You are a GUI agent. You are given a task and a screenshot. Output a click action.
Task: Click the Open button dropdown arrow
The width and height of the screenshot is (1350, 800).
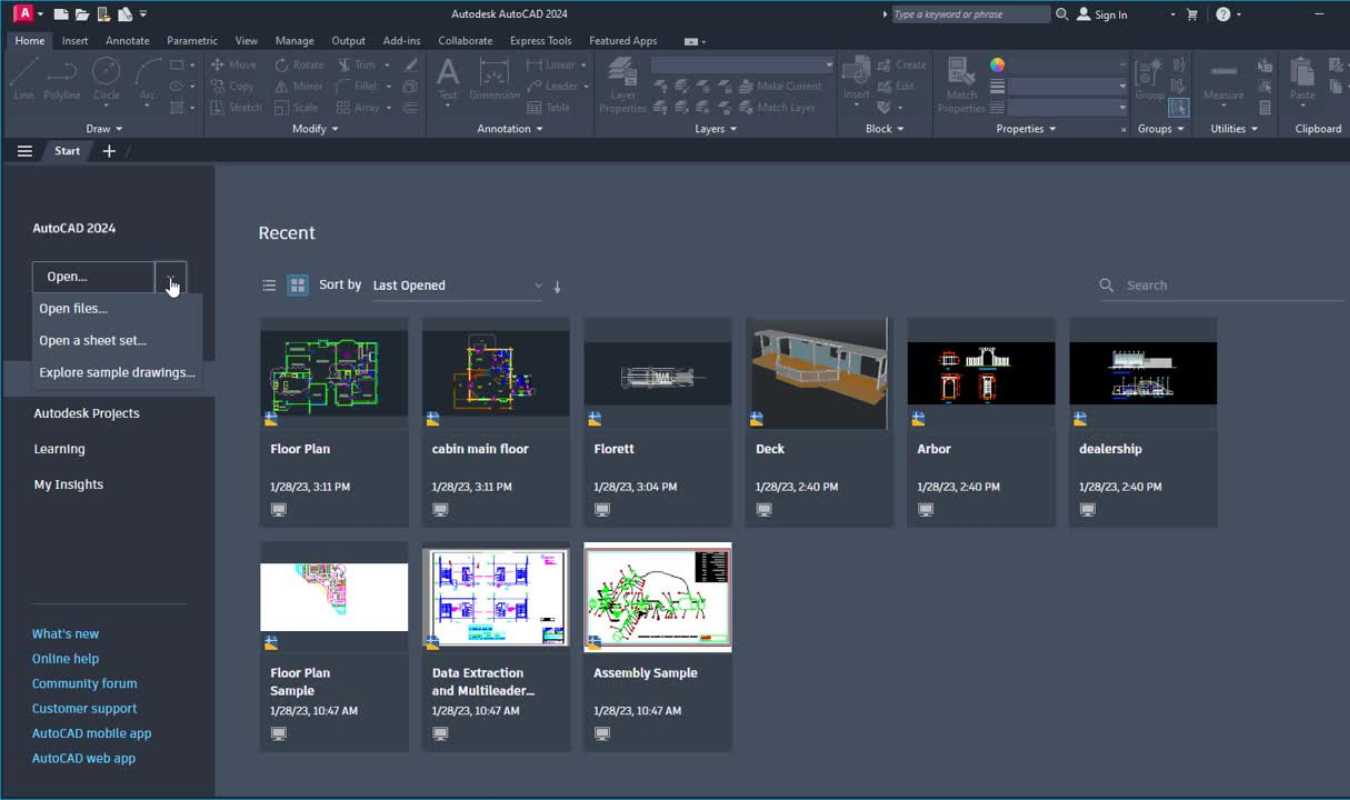click(171, 277)
